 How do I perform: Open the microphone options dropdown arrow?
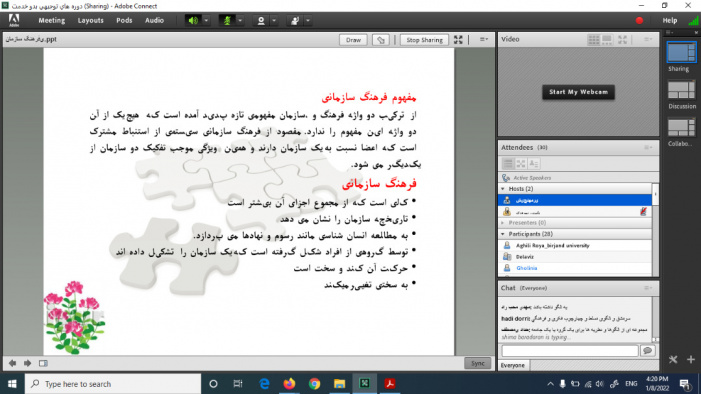tap(240, 21)
